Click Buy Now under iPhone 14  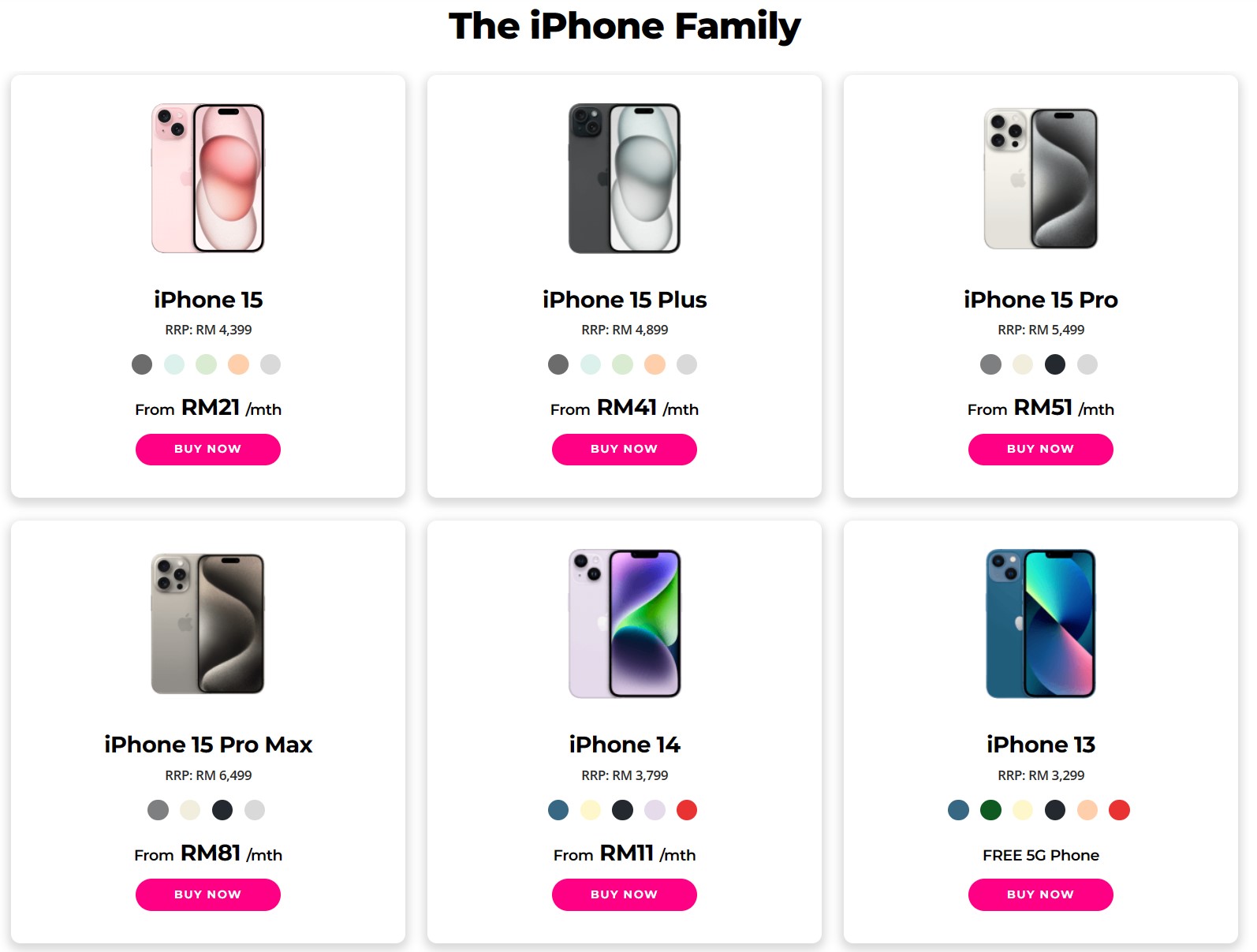pyautogui.click(x=625, y=894)
